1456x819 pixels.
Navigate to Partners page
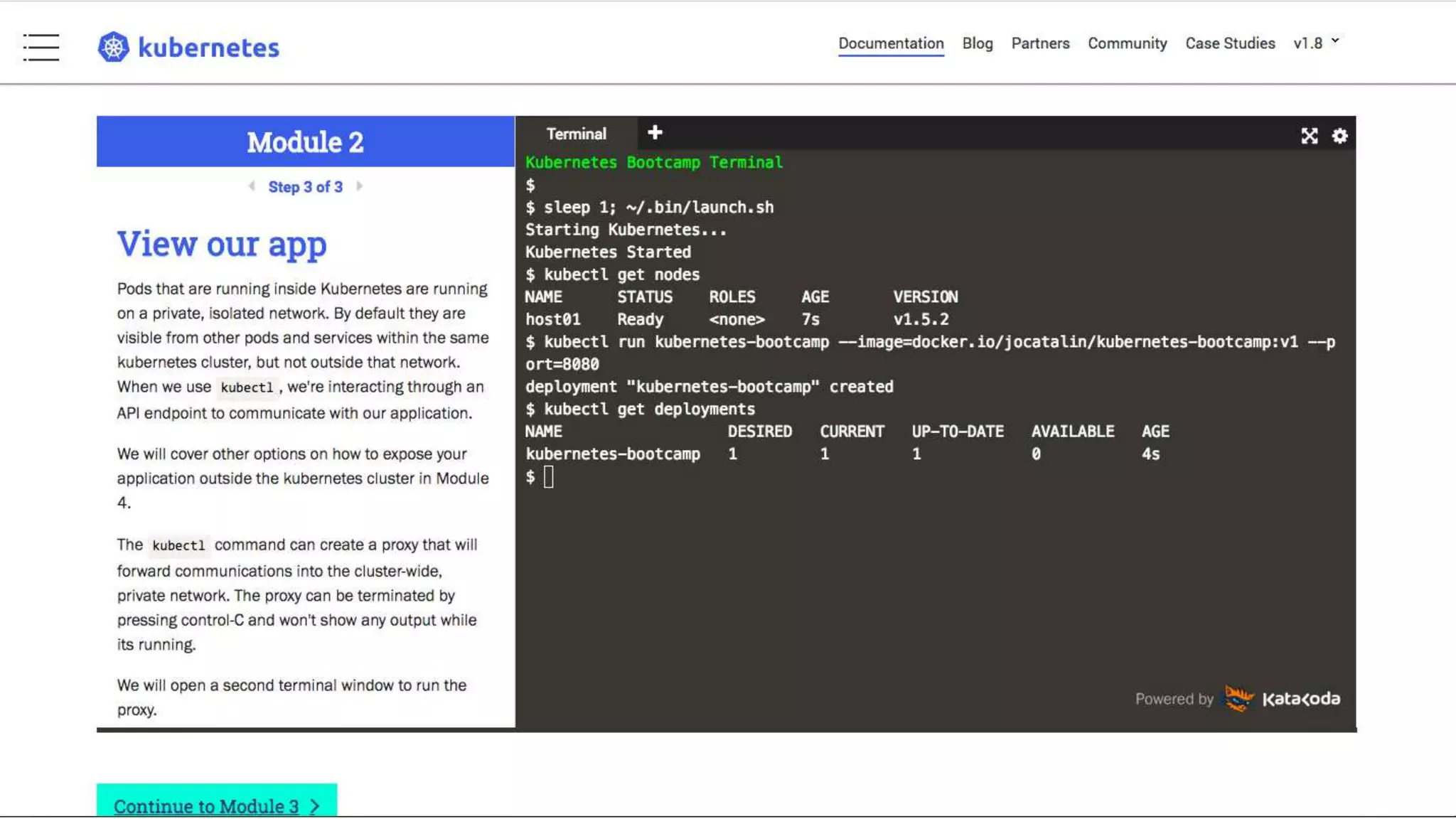[x=1040, y=43]
